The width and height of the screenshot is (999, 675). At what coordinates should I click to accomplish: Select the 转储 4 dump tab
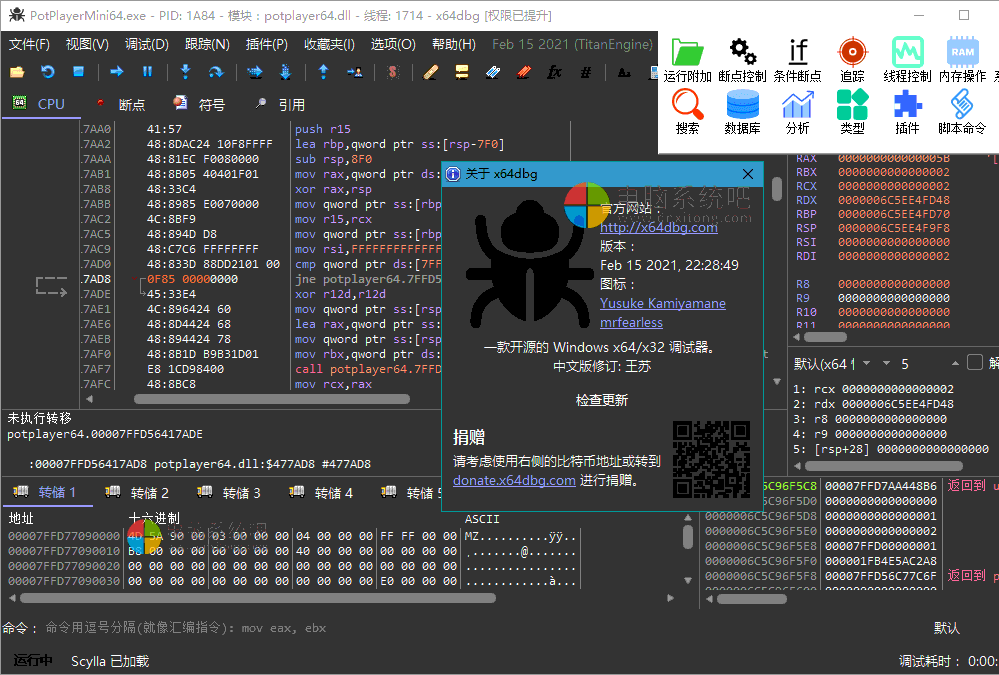coord(321,493)
